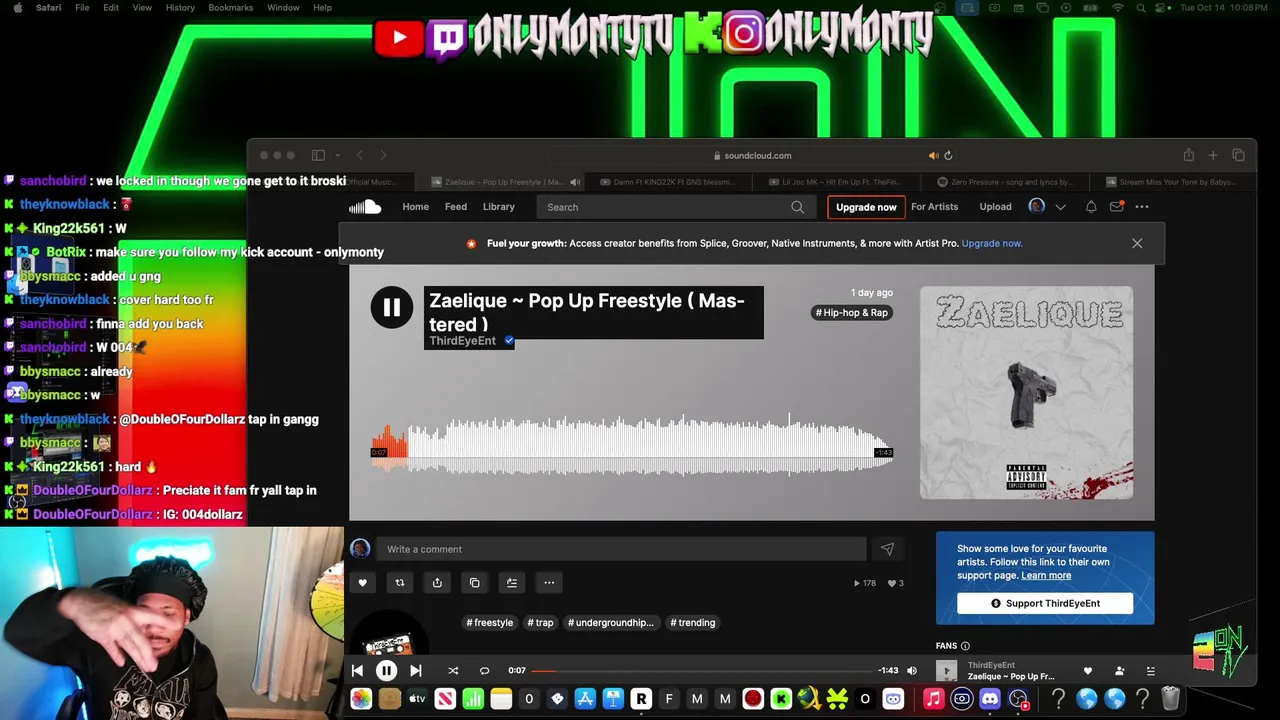Open the History menu
Screen dimensions: 1280x720
[x=180, y=7]
